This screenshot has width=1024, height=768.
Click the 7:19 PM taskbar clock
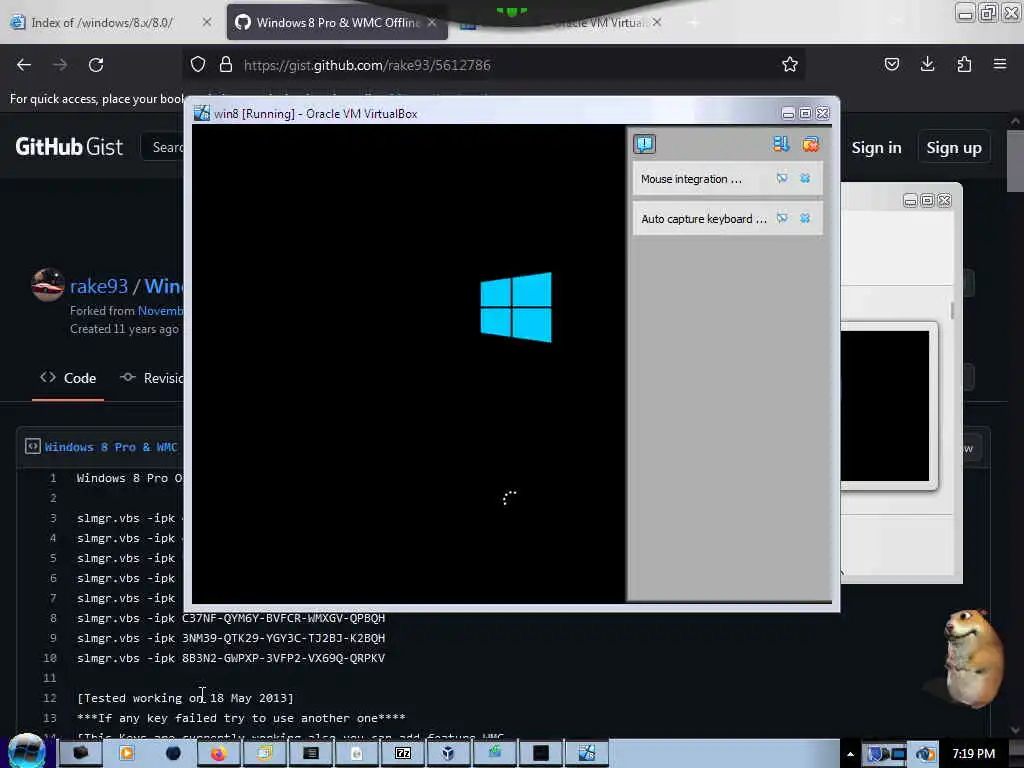pyautogui.click(x=974, y=754)
